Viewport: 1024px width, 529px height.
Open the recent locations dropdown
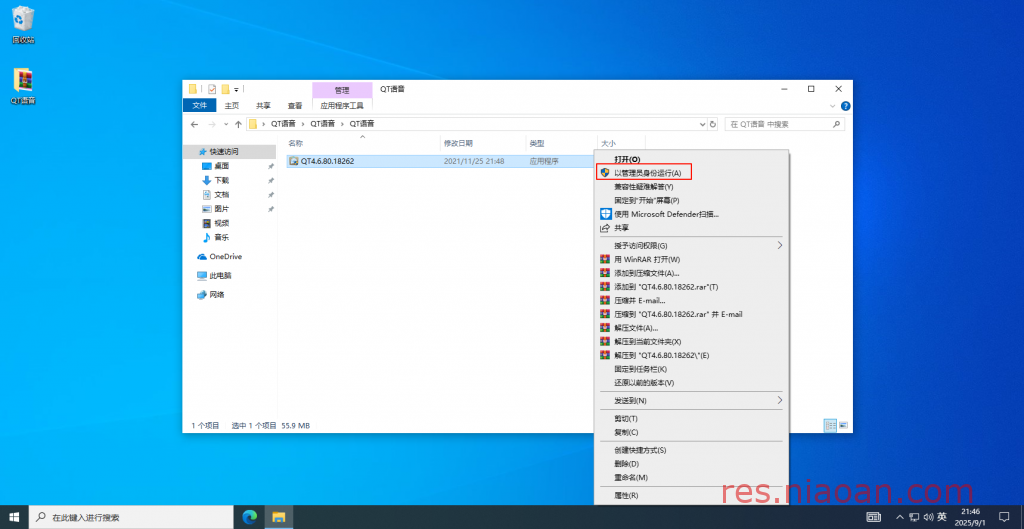click(x=226, y=124)
